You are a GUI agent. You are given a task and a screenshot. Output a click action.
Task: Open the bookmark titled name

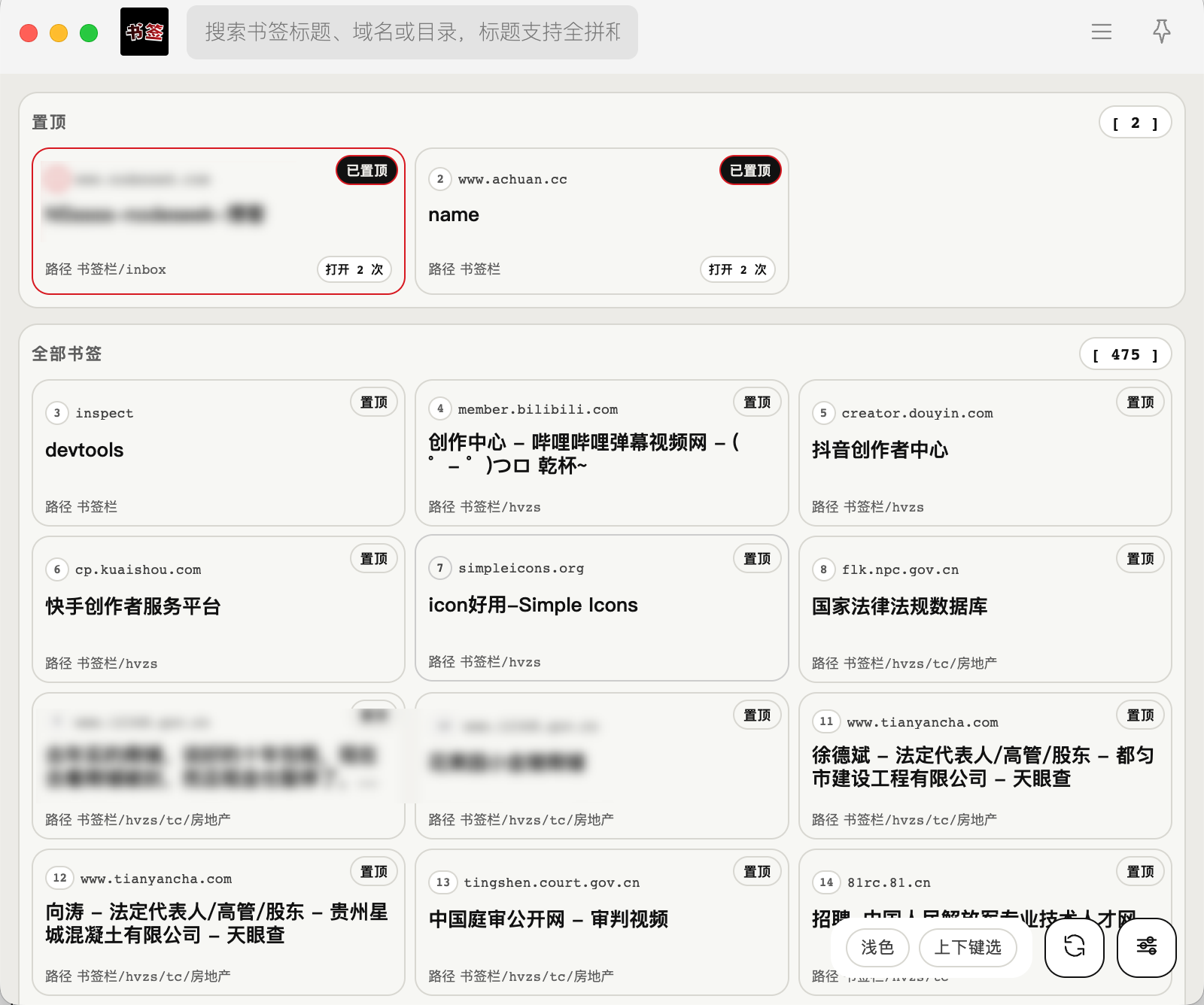[x=454, y=215]
